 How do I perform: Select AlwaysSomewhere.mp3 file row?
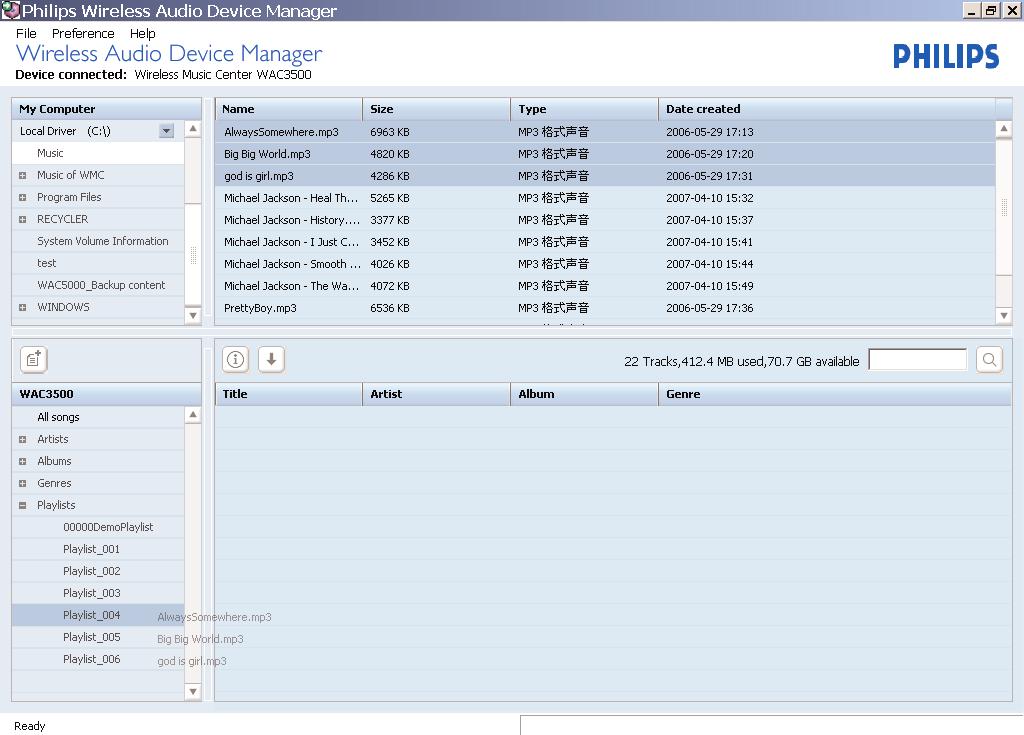[x=605, y=132]
